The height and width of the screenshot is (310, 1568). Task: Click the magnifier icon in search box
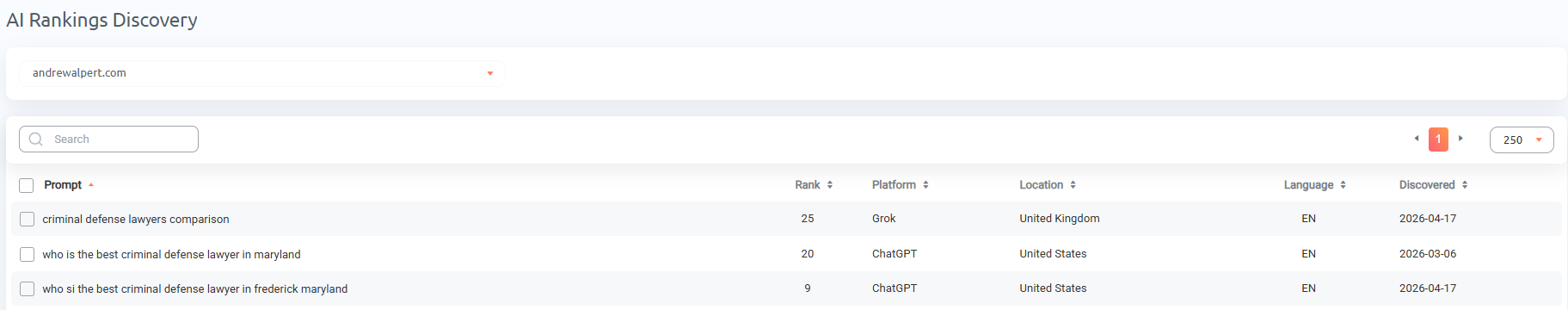36,139
